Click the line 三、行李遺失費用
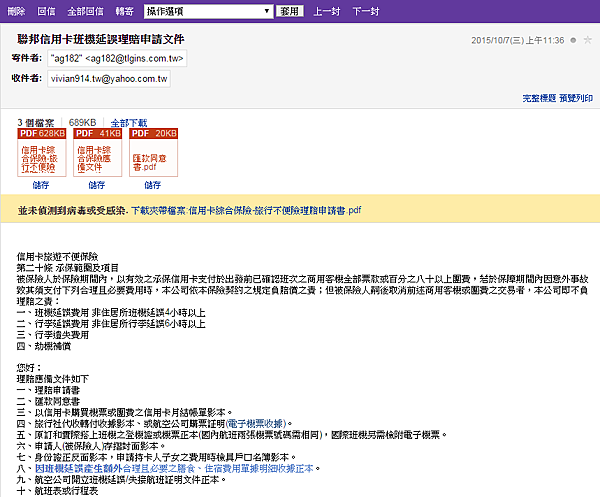The height and width of the screenshot is (497, 600). click(x=53, y=335)
